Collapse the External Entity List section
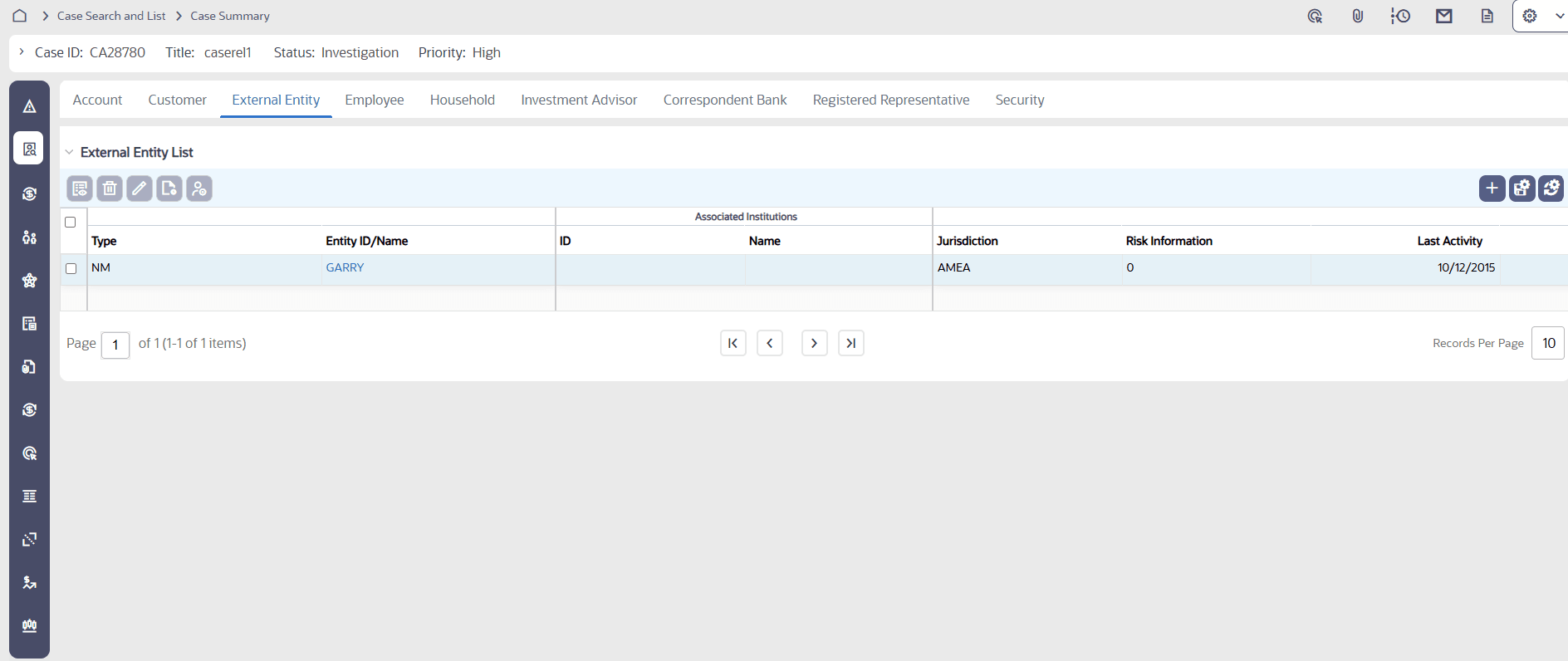This screenshot has height=661, width=1568. 69,152
